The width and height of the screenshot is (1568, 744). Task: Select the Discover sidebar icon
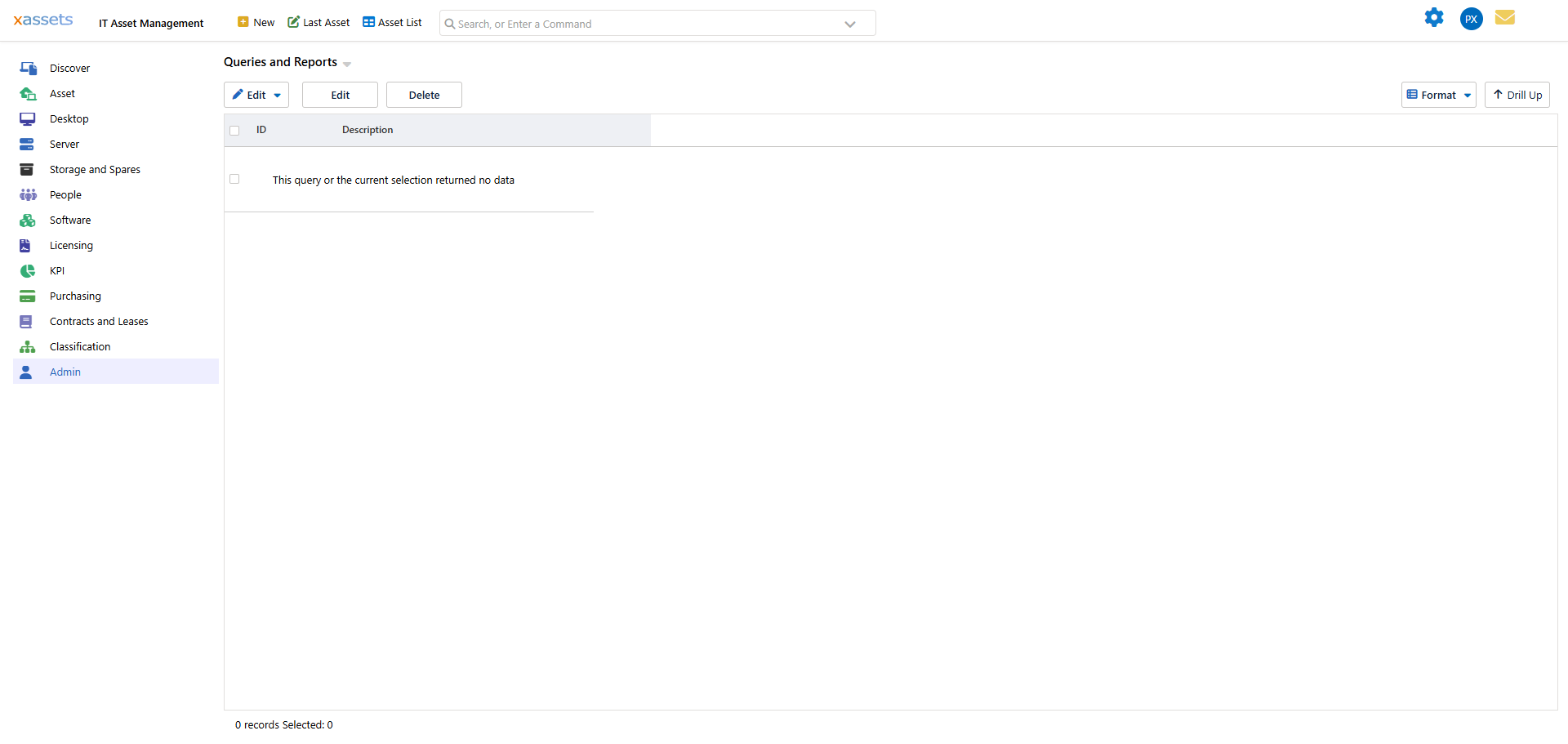[x=29, y=68]
